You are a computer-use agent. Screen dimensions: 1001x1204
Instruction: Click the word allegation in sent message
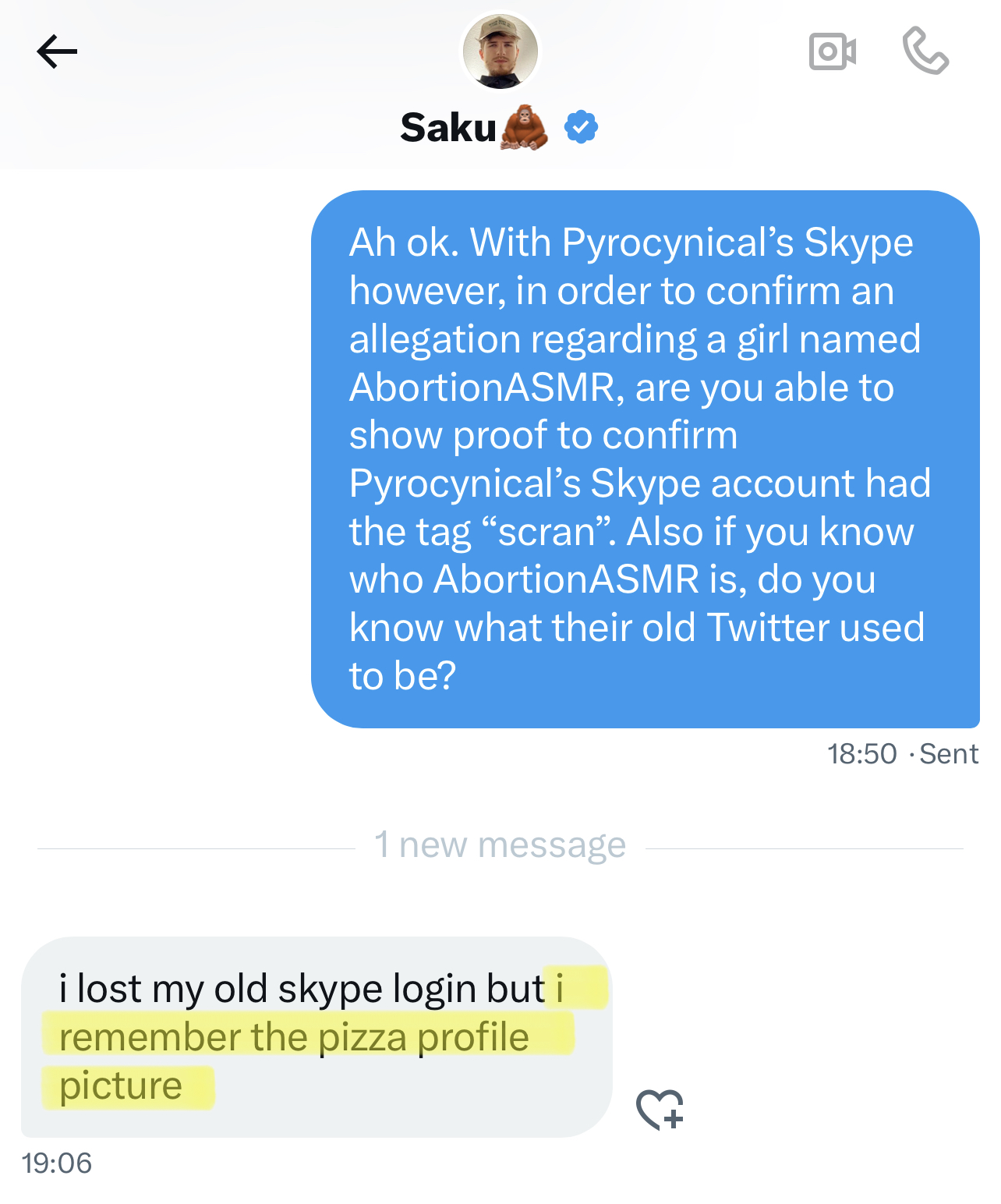(434, 340)
